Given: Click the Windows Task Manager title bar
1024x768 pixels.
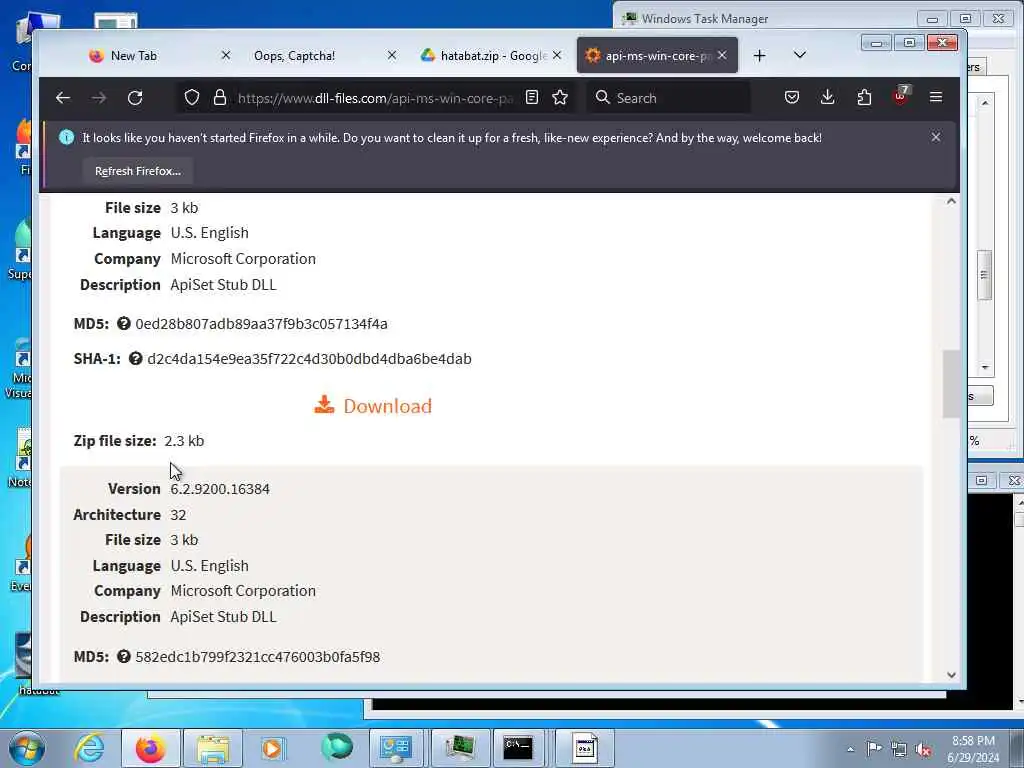Looking at the screenshot, I should tap(764, 18).
